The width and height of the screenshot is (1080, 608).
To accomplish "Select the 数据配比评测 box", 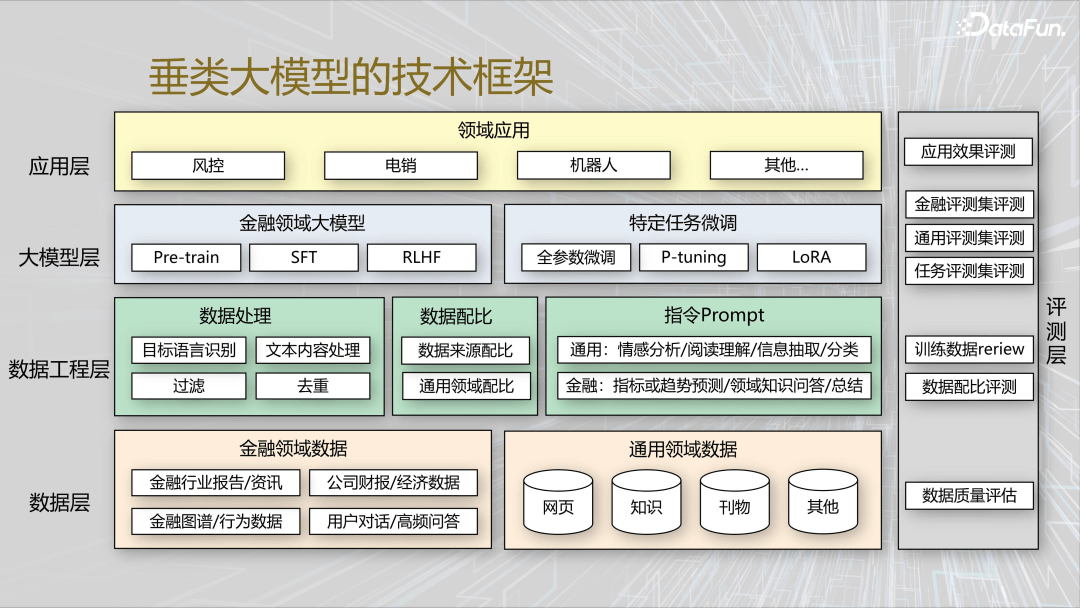I will tap(969, 387).
